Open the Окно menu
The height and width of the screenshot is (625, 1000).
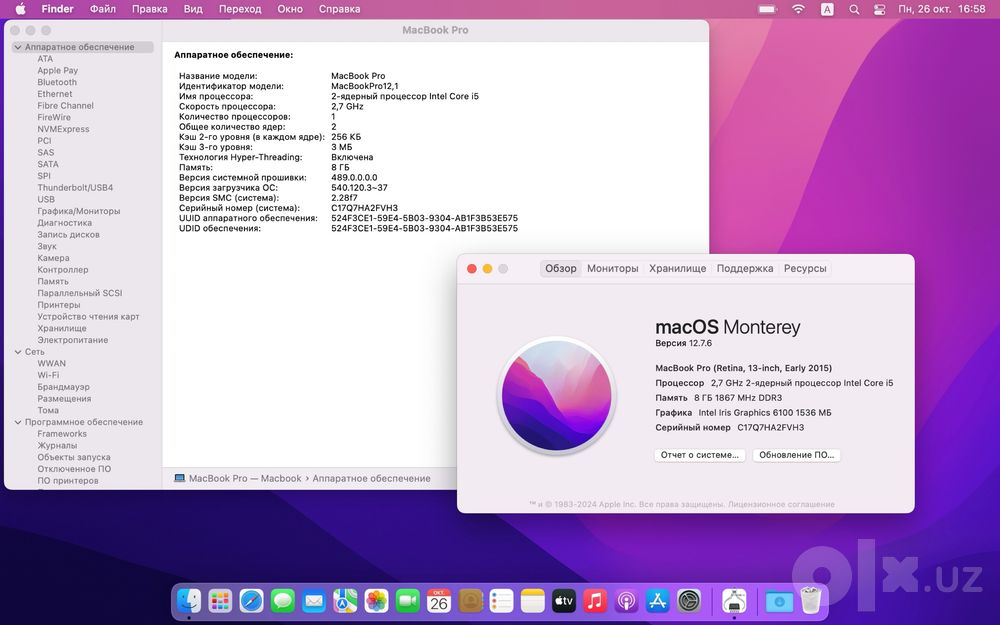coord(290,9)
